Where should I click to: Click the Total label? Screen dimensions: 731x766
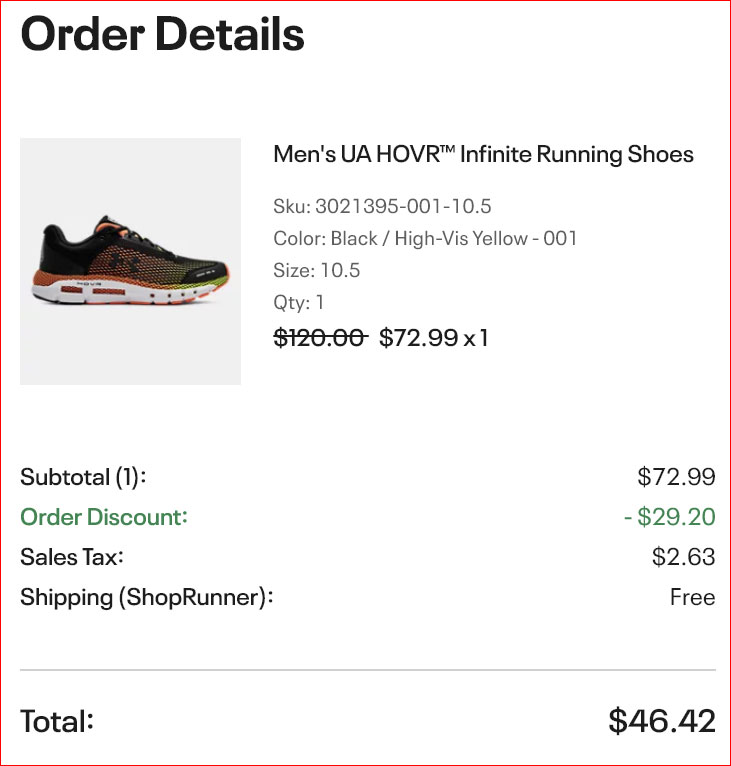point(57,721)
